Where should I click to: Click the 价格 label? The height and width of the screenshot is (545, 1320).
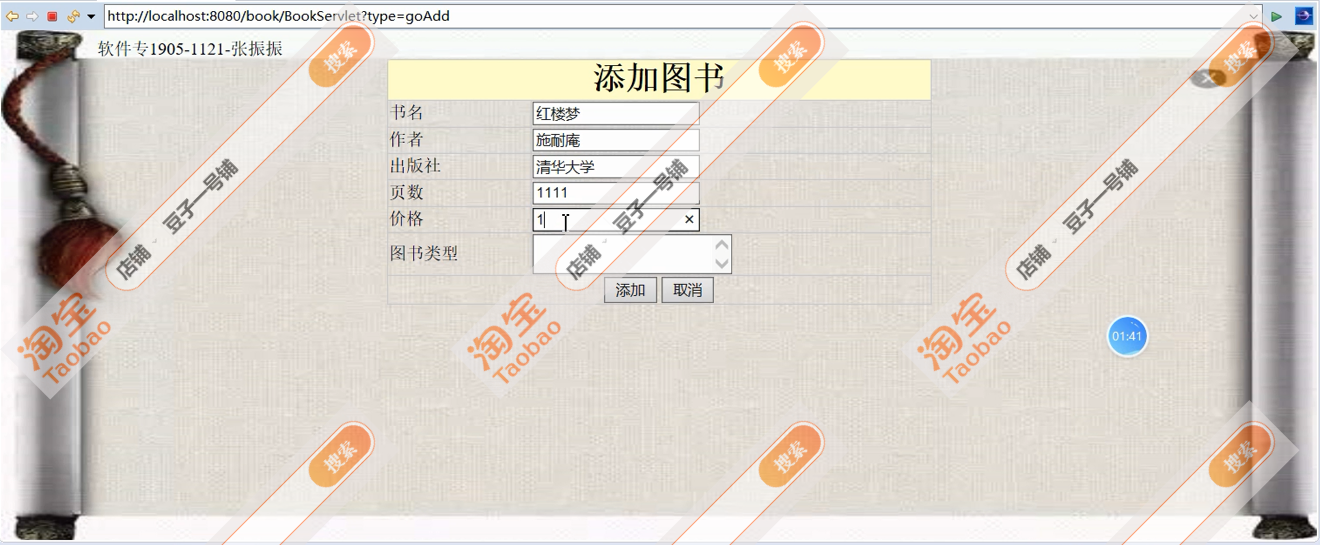click(x=407, y=219)
